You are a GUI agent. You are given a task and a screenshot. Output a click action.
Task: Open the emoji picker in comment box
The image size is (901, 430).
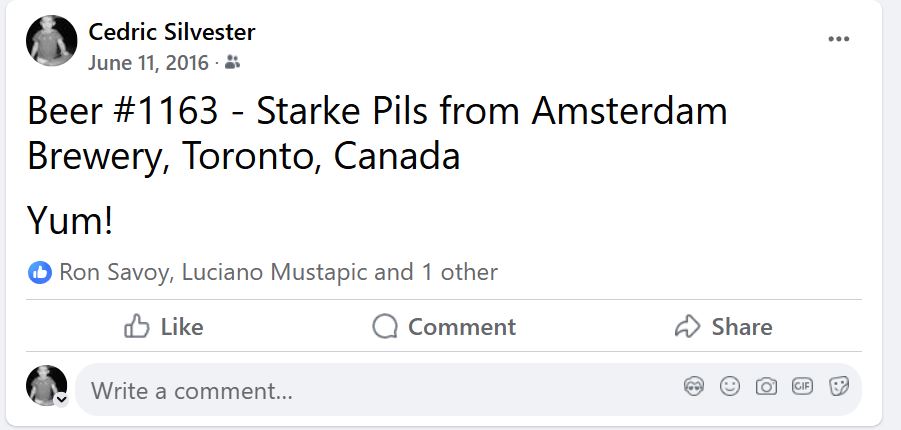(x=730, y=387)
